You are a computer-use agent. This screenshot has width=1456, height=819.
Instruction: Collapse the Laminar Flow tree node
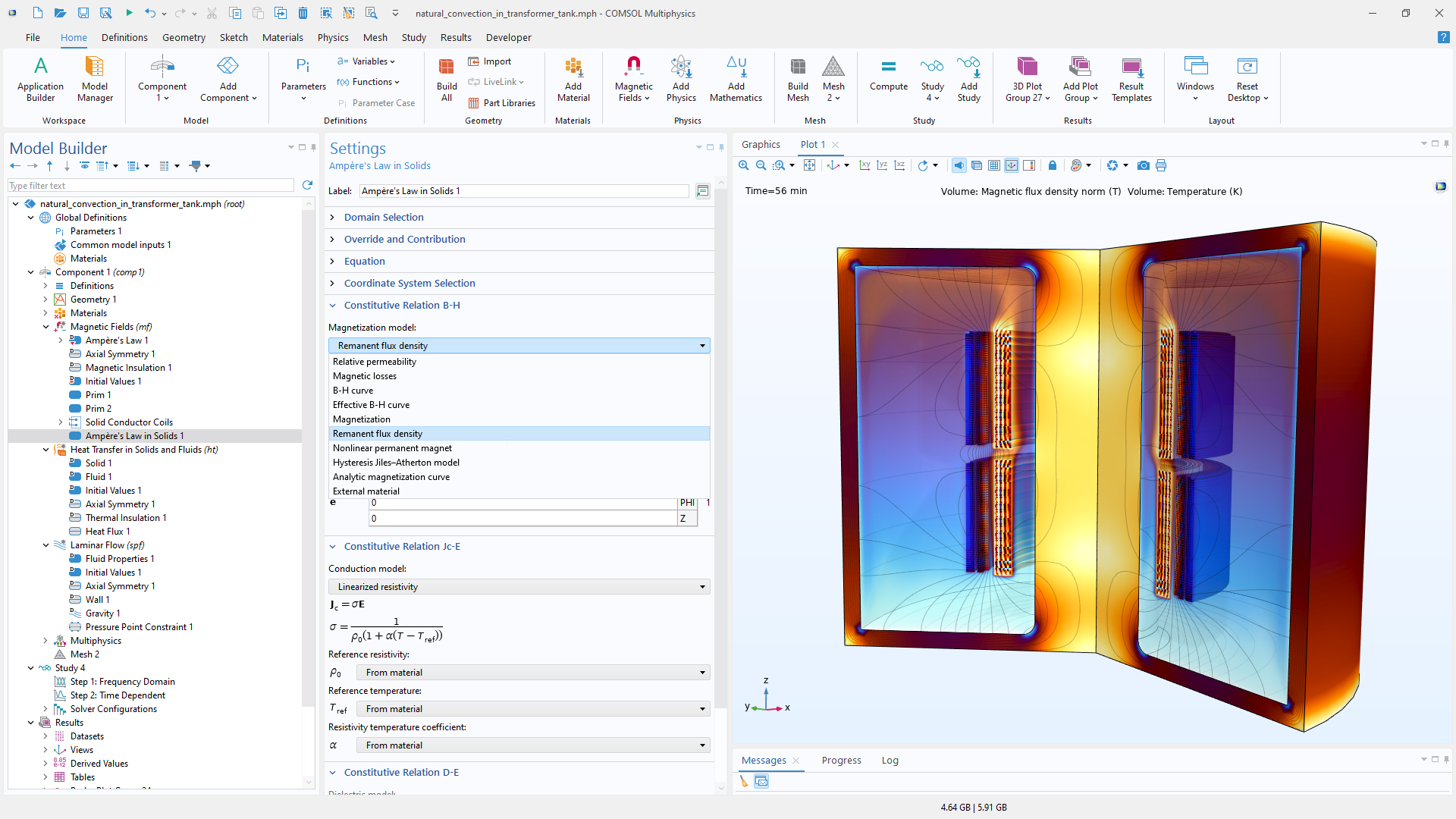pos(45,545)
